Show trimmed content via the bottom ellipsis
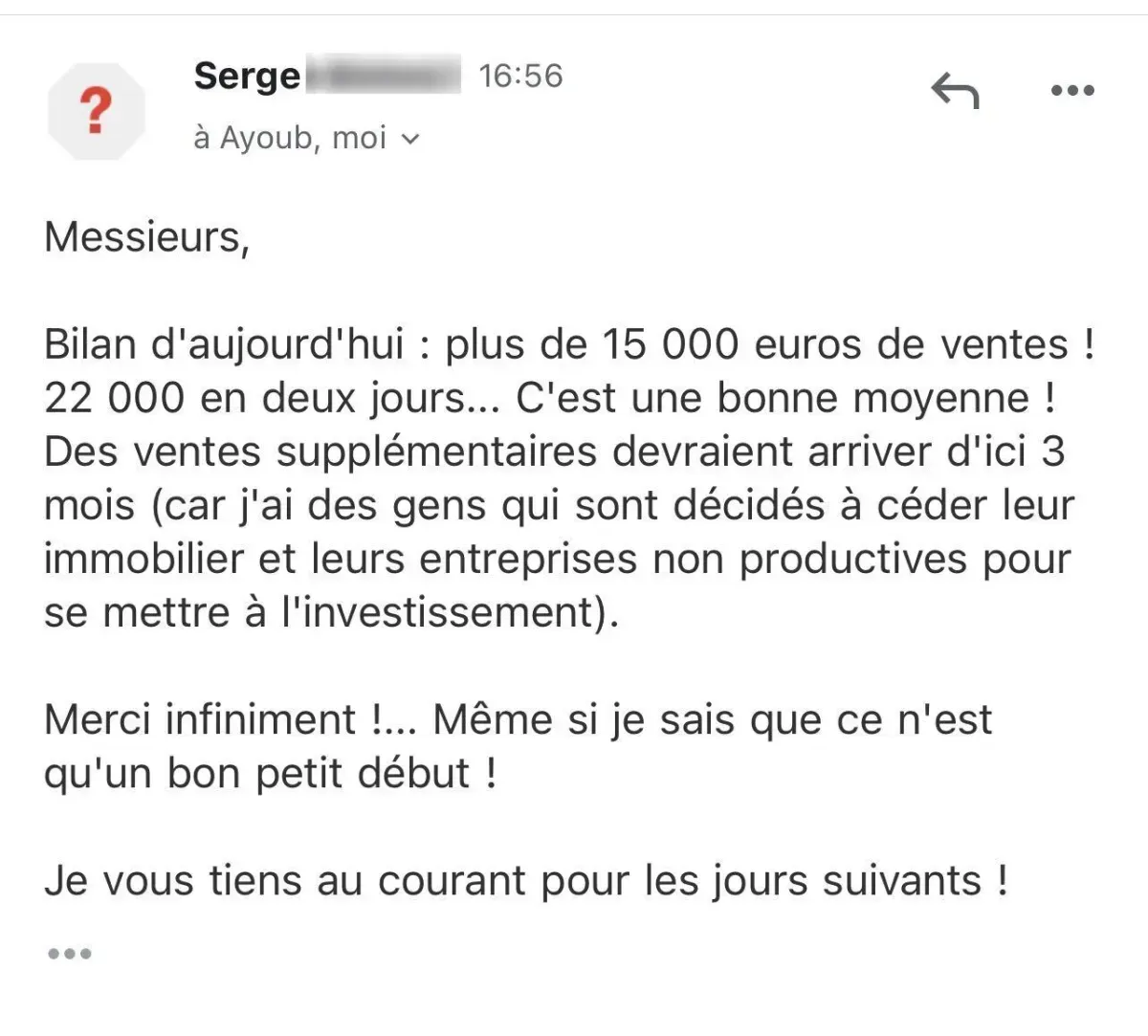The height and width of the screenshot is (1036, 1148). [x=69, y=954]
